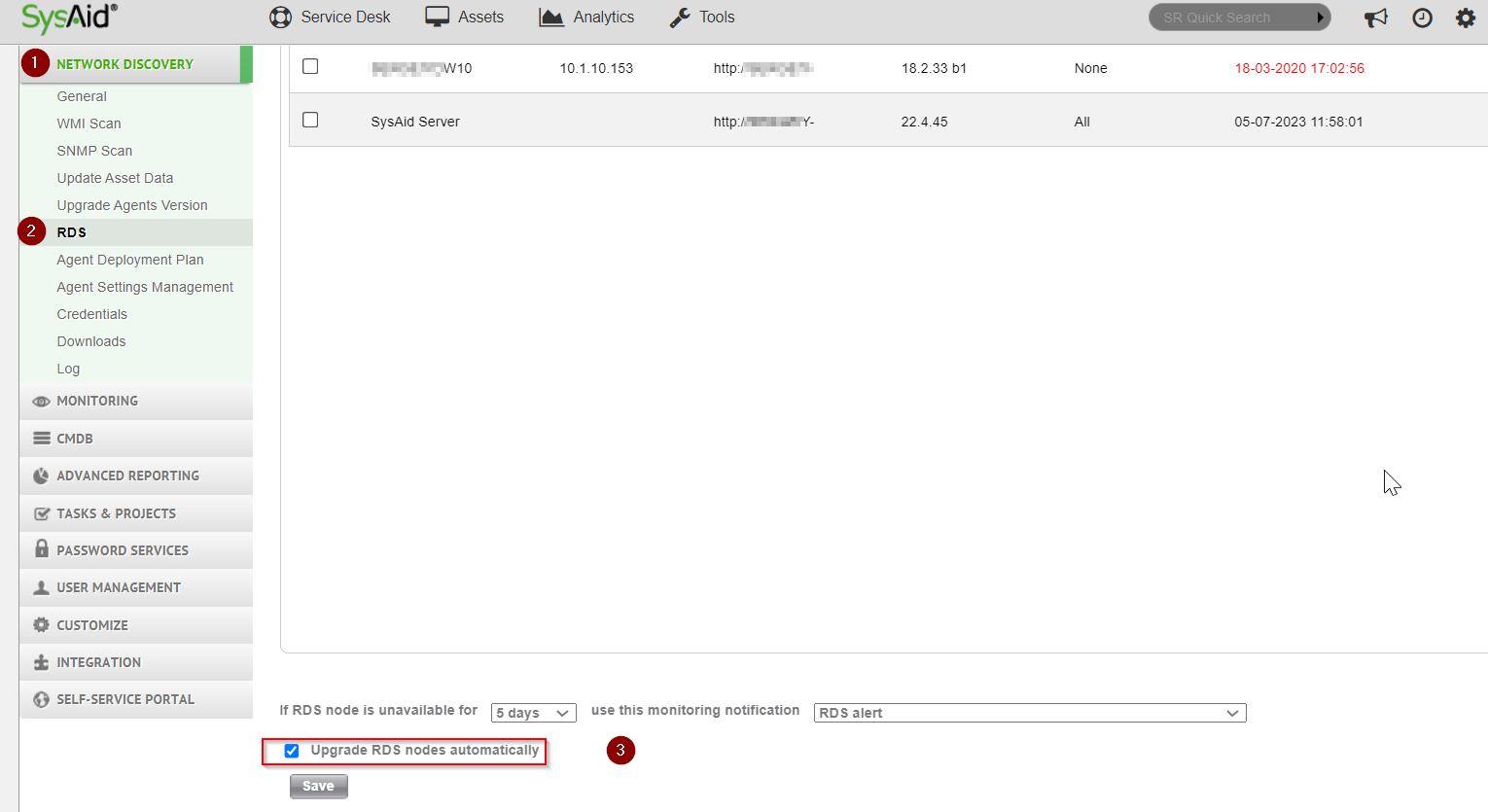Image resolution: width=1488 pixels, height=812 pixels.
Task: Click version 18.2.33 b1 cell
Action: tap(934, 68)
